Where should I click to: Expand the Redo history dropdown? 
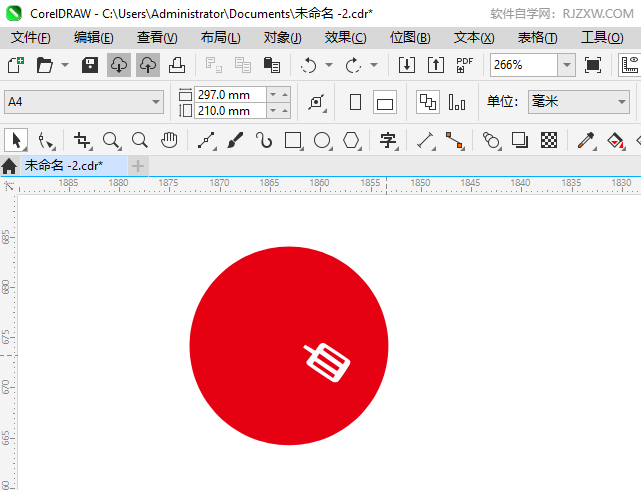374,65
